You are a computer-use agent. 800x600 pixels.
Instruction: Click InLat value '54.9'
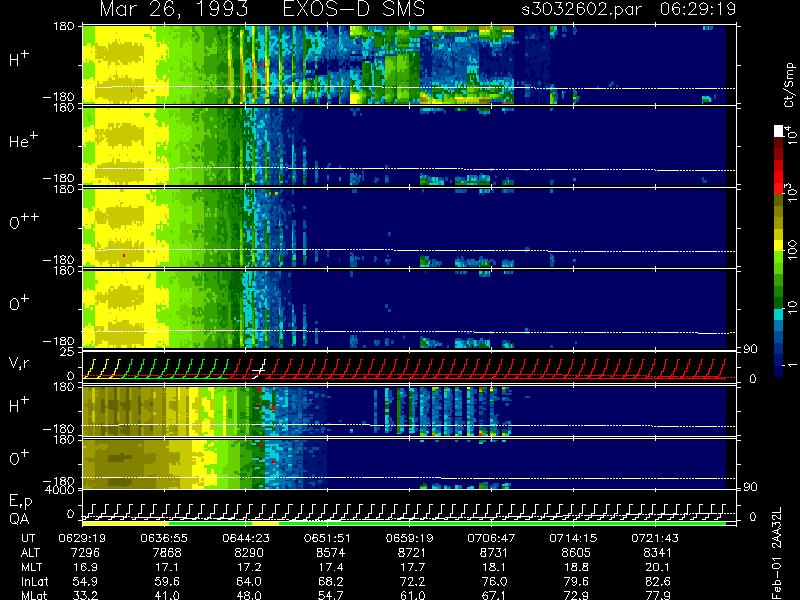(85, 581)
